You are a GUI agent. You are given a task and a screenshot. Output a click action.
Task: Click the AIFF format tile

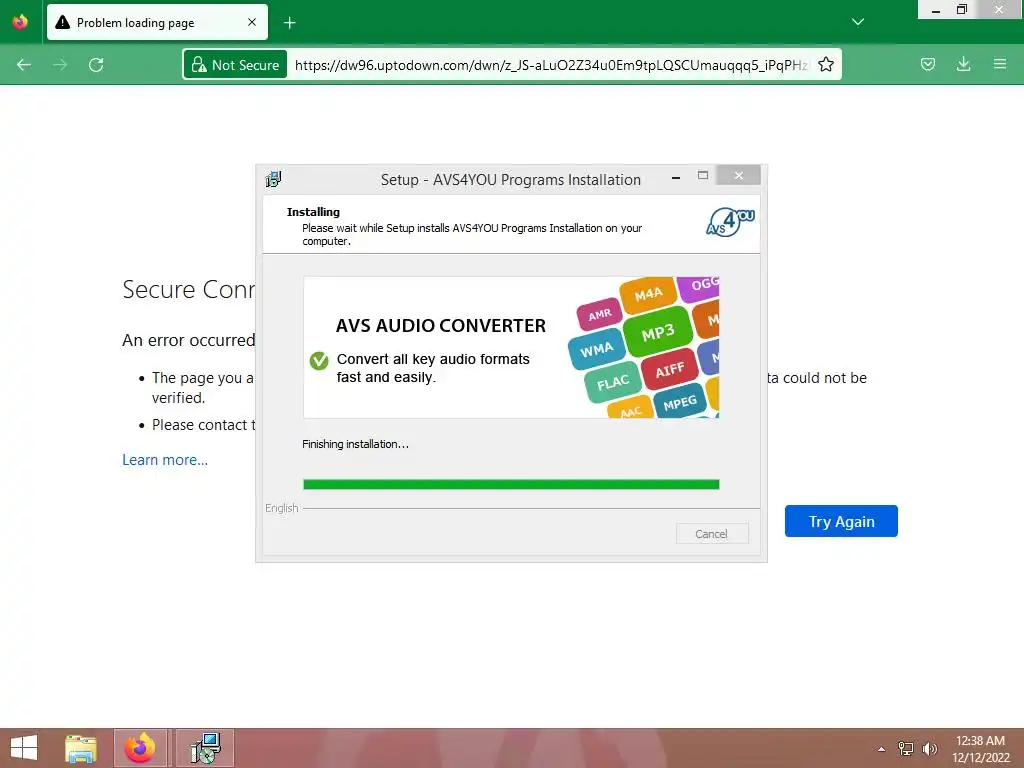click(x=670, y=370)
